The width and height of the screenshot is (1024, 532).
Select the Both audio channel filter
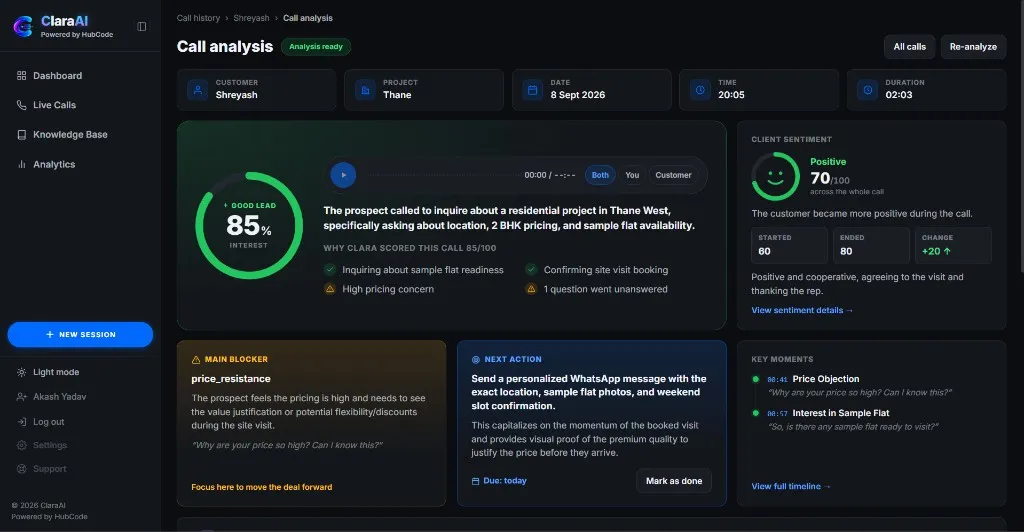coord(600,175)
